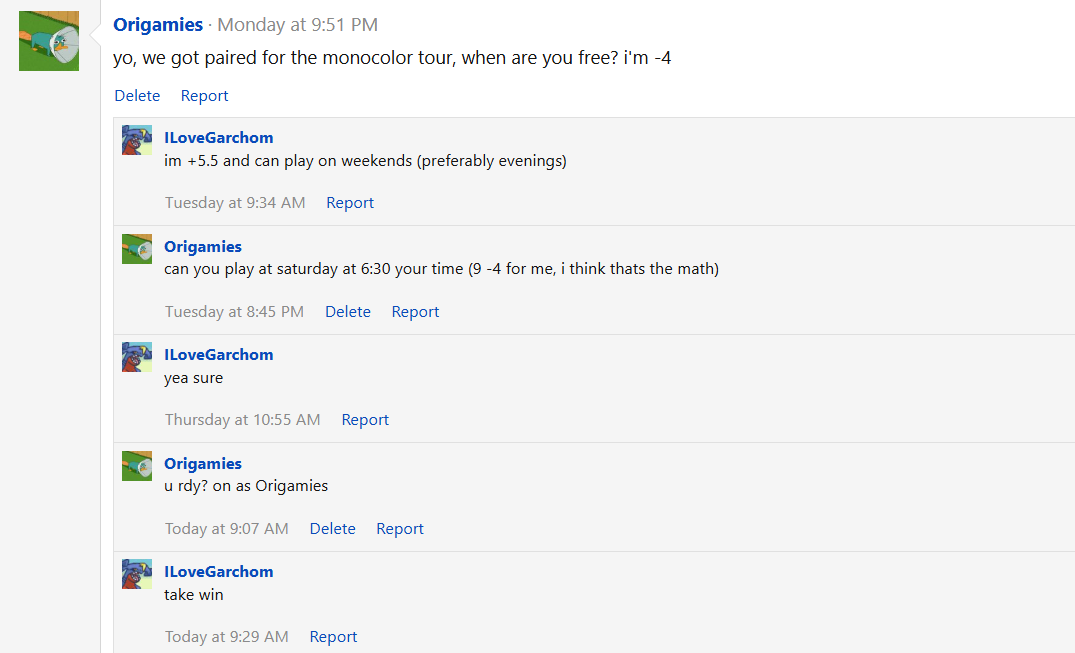The width and height of the screenshot is (1075, 653).
Task: Report the 'saturday at 6:30' comment
Action: (415, 312)
